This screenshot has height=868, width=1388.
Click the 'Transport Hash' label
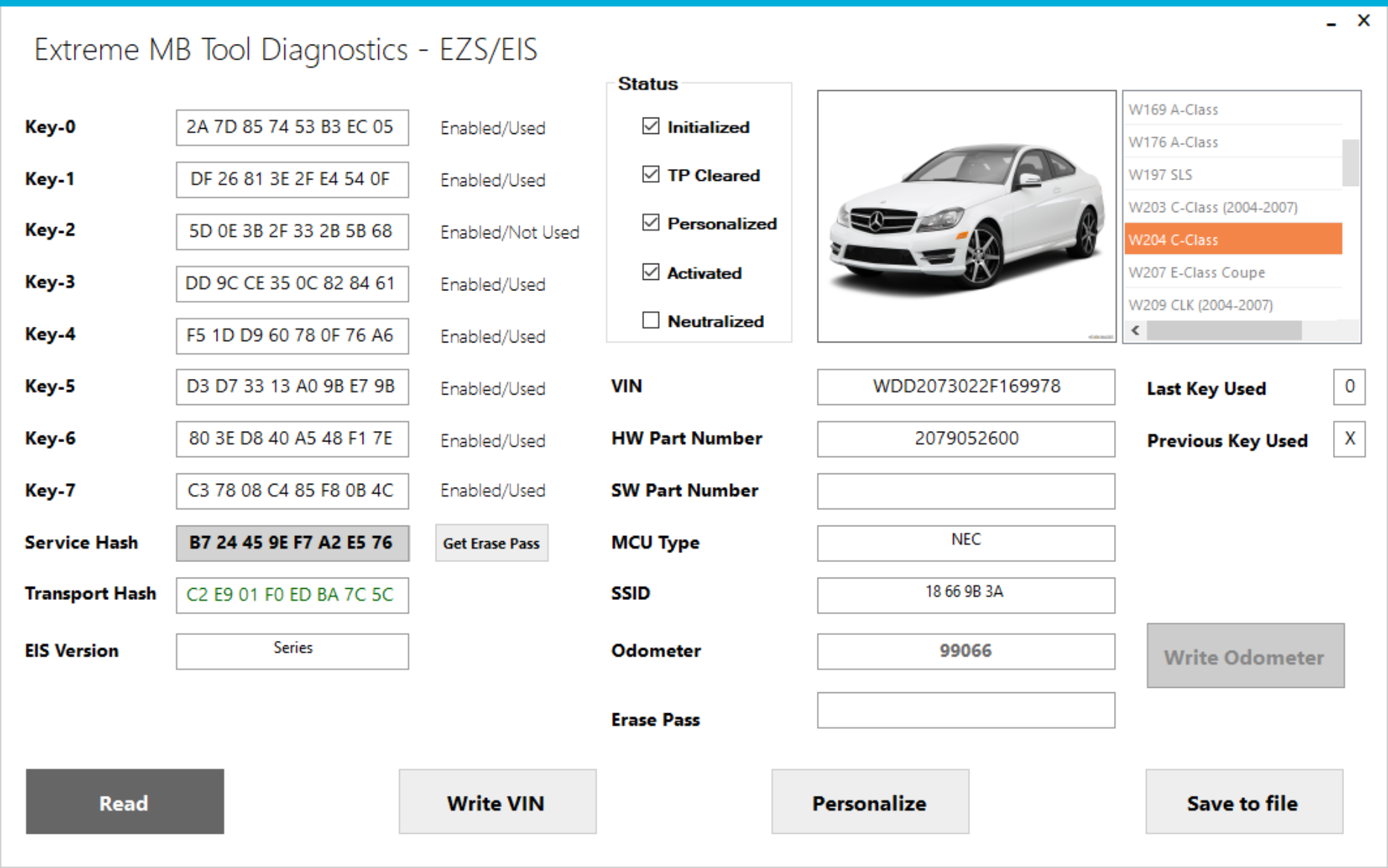pyautogui.click(x=90, y=593)
